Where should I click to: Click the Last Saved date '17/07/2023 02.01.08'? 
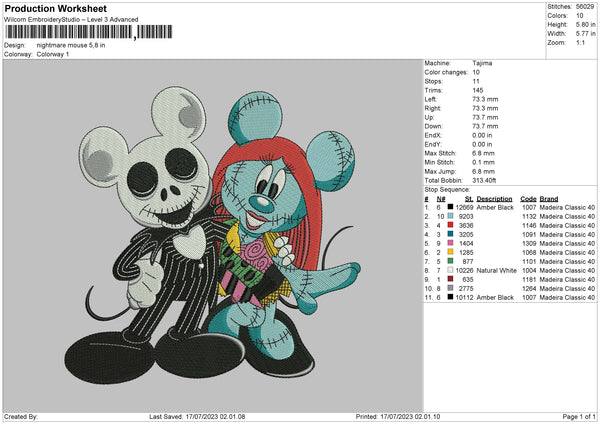click(215, 416)
